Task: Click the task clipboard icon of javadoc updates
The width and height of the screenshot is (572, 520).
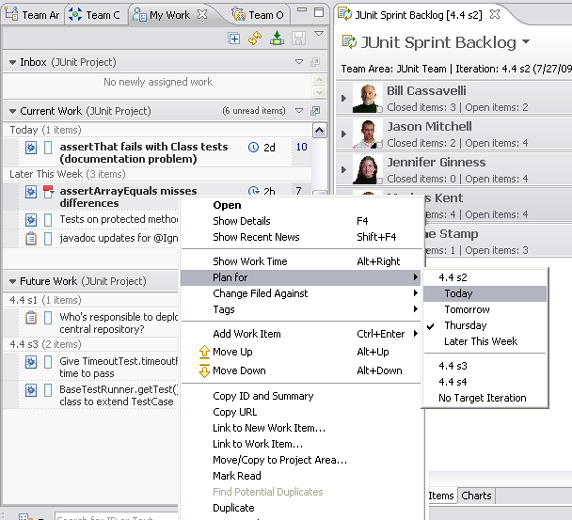Action: coord(31,238)
